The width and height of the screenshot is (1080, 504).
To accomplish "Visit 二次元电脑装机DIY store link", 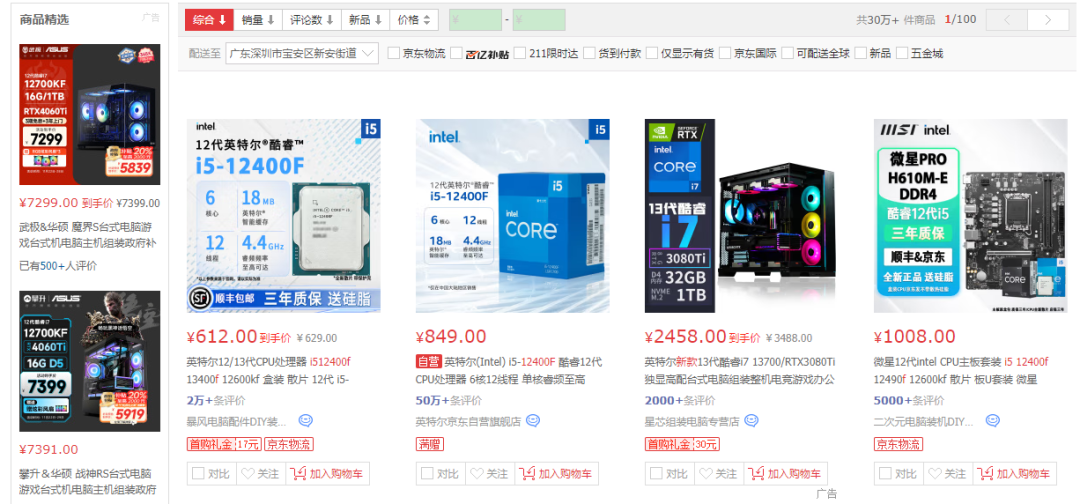I will [x=926, y=421].
